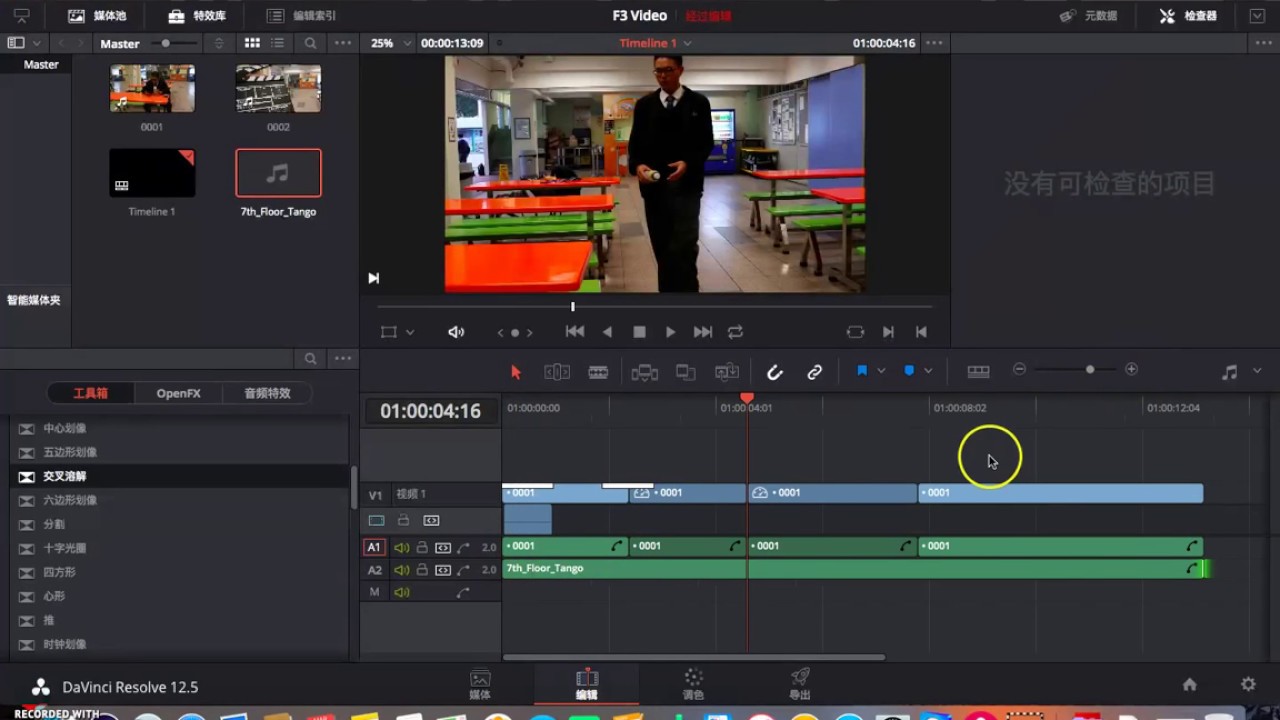
Task: Go to project manager home icon
Action: pyautogui.click(x=1189, y=684)
